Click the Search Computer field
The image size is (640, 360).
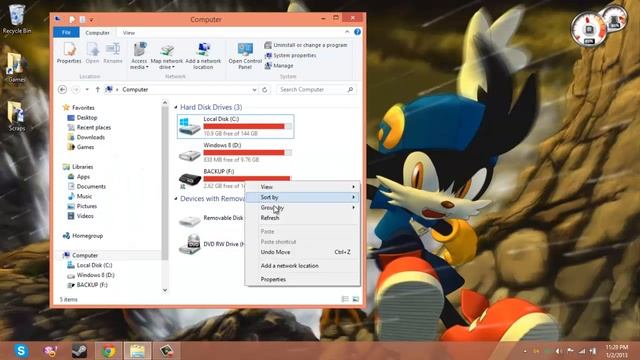tap(316, 89)
